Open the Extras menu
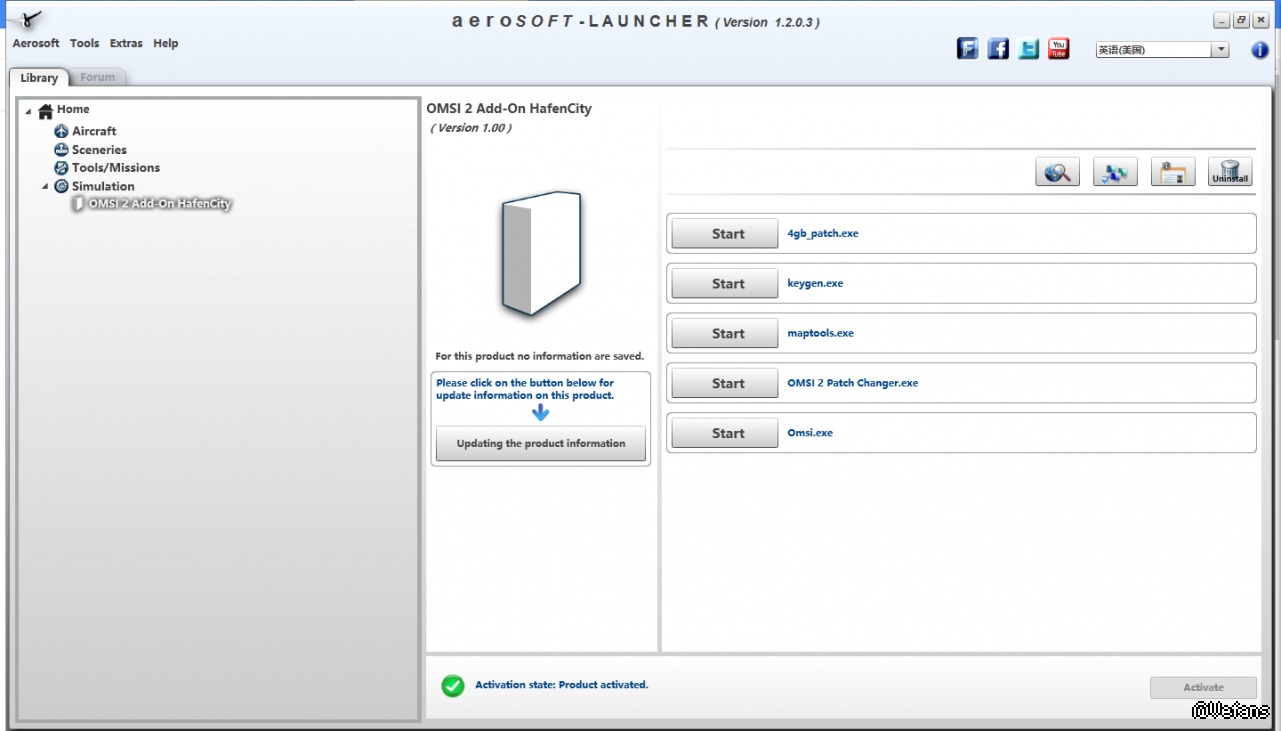Viewport: 1281px width, 731px height. pos(126,43)
